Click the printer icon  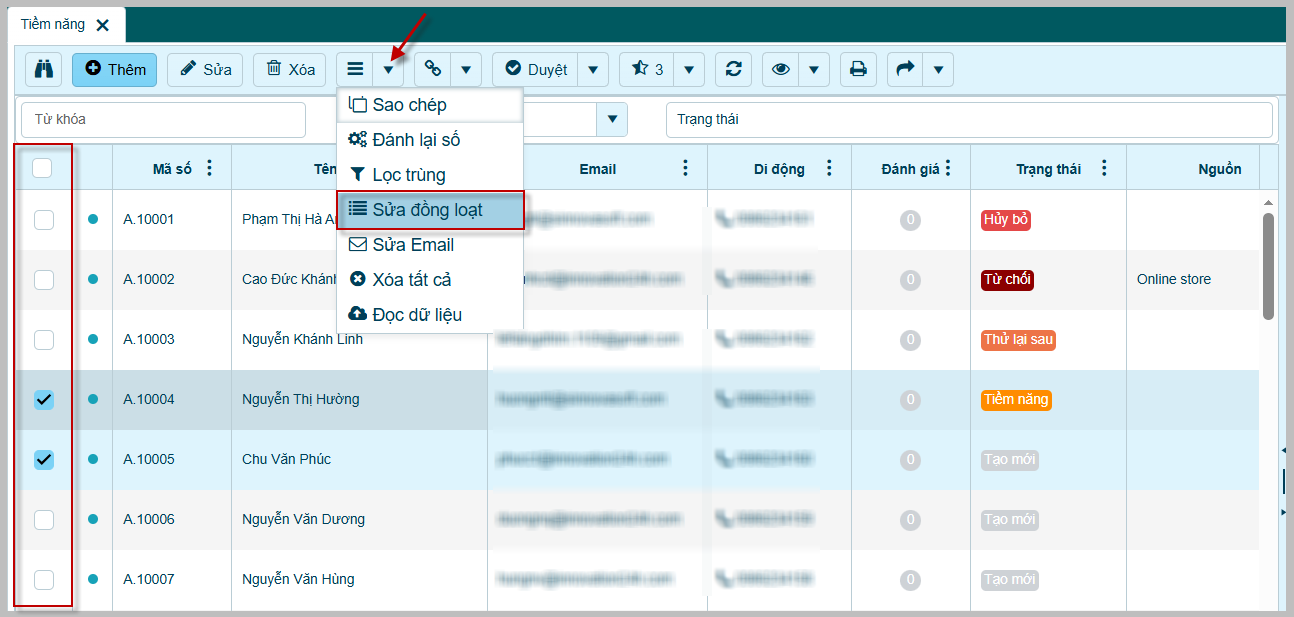[x=858, y=69]
